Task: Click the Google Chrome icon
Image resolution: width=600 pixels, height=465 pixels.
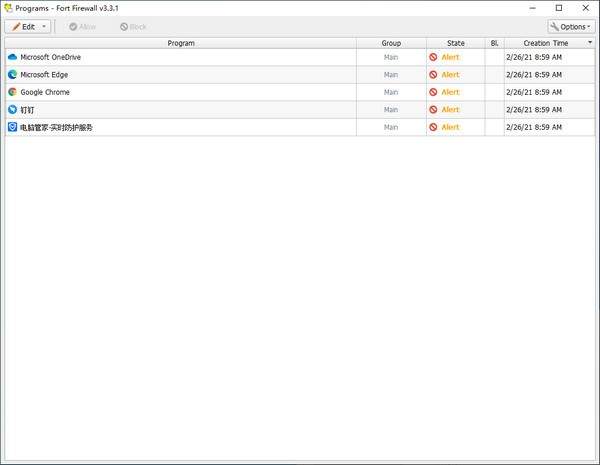Action: [13, 92]
